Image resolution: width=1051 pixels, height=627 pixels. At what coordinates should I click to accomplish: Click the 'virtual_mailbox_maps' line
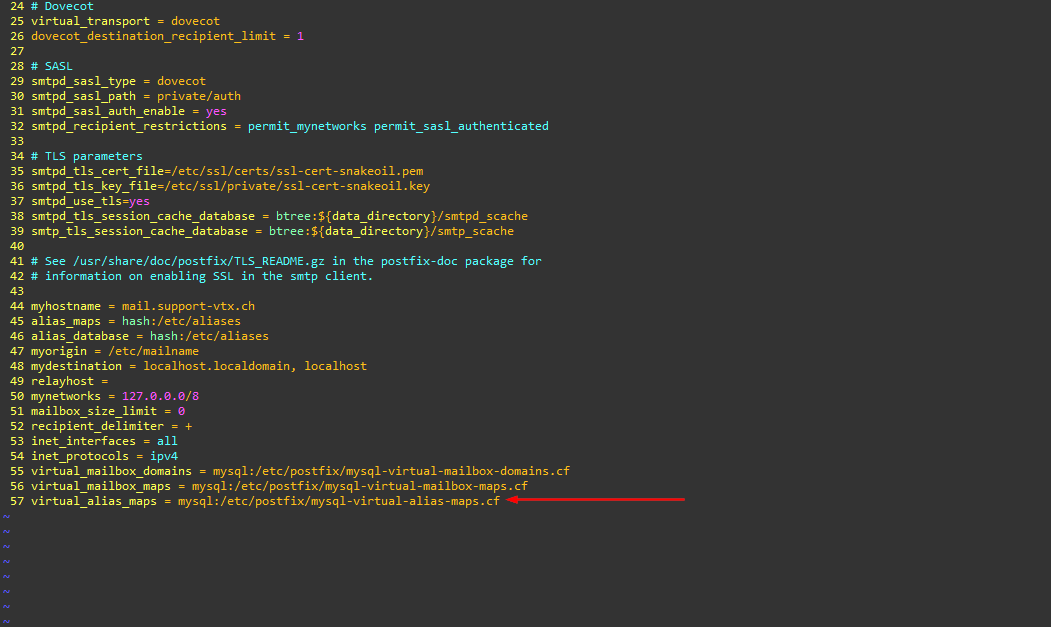280,486
